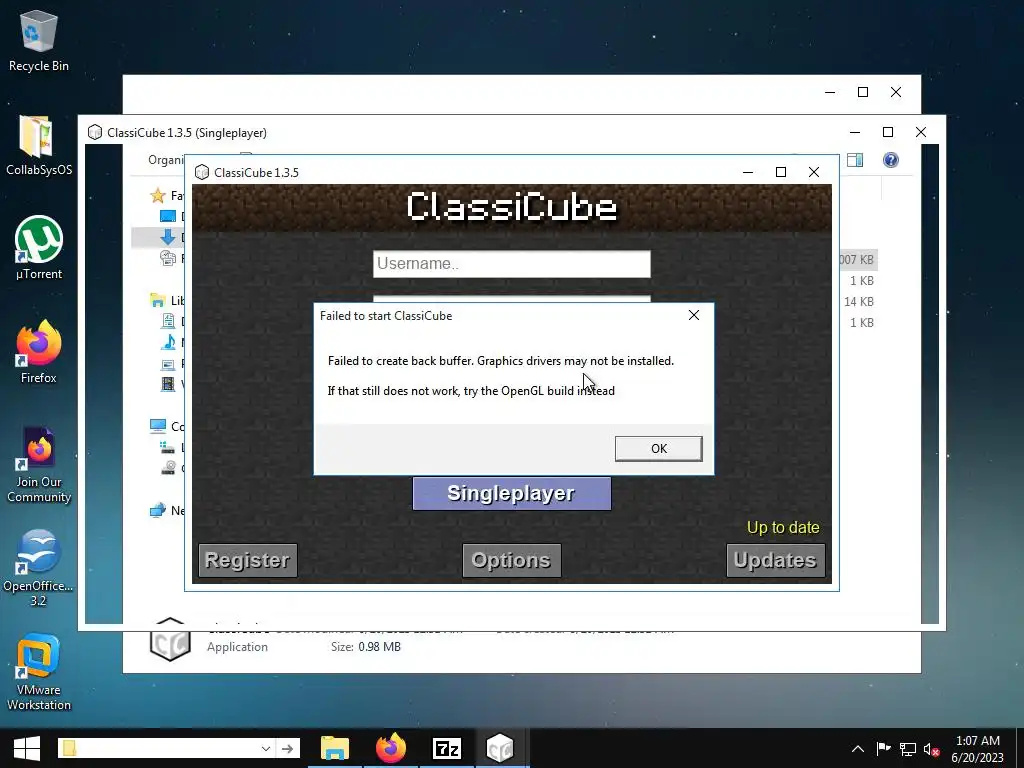Maximize the ClassiCube (Singleplayer) window
The image size is (1024, 768).
coord(888,132)
